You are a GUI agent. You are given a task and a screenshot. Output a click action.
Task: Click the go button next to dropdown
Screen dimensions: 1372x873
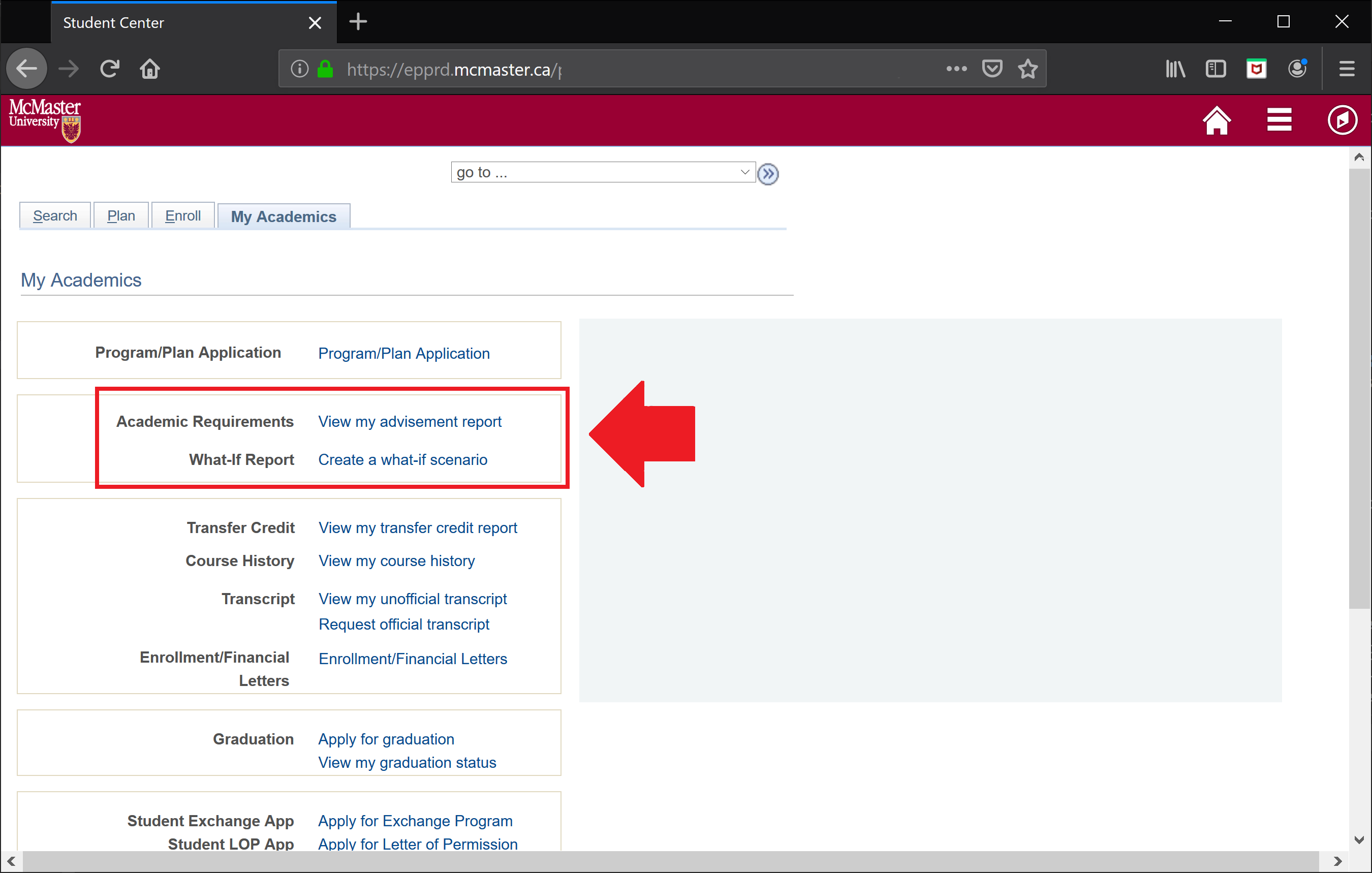[768, 173]
